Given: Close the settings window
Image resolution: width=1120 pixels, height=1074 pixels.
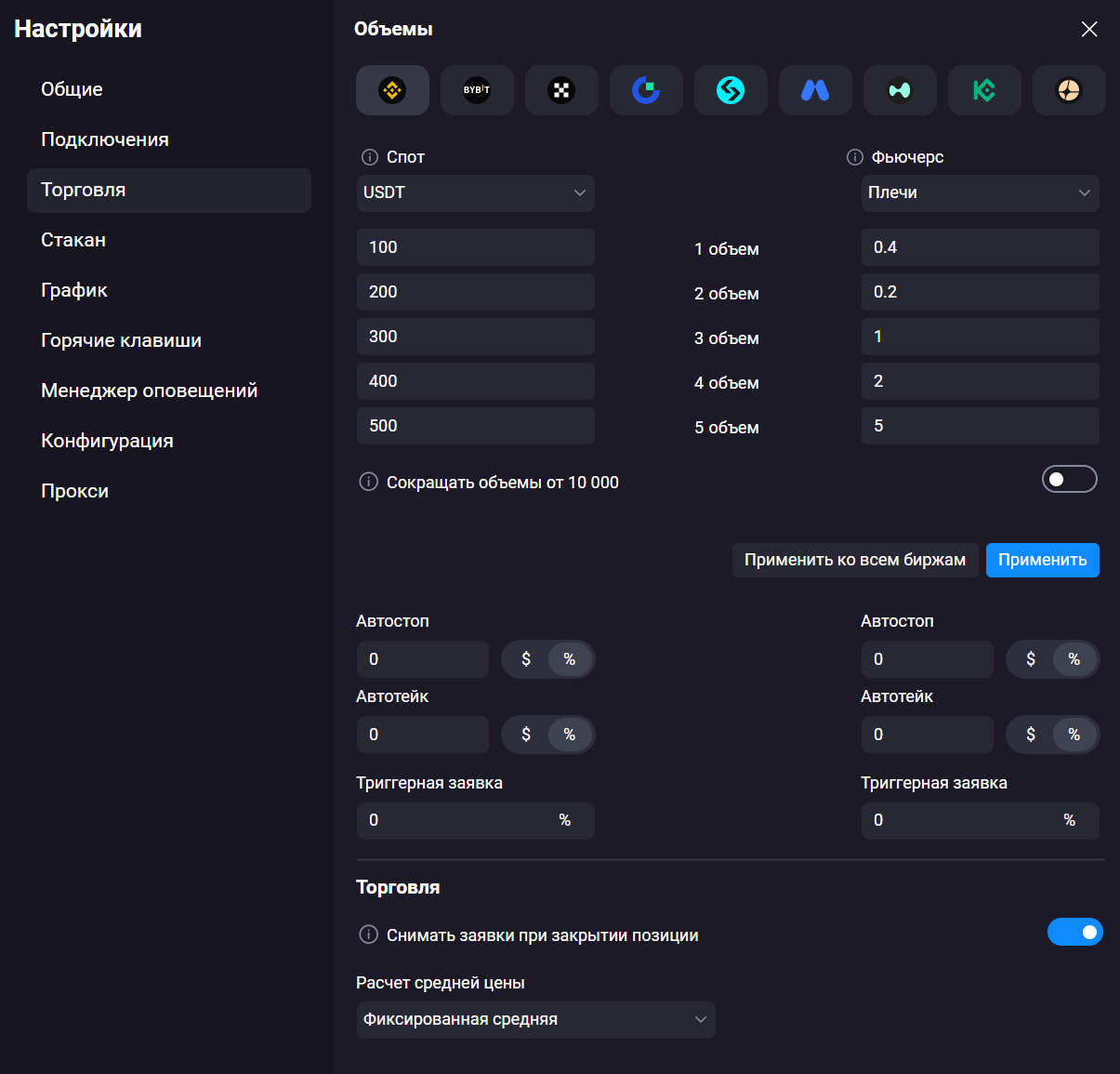Looking at the screenshot, I should click(x=1089, y=29).
